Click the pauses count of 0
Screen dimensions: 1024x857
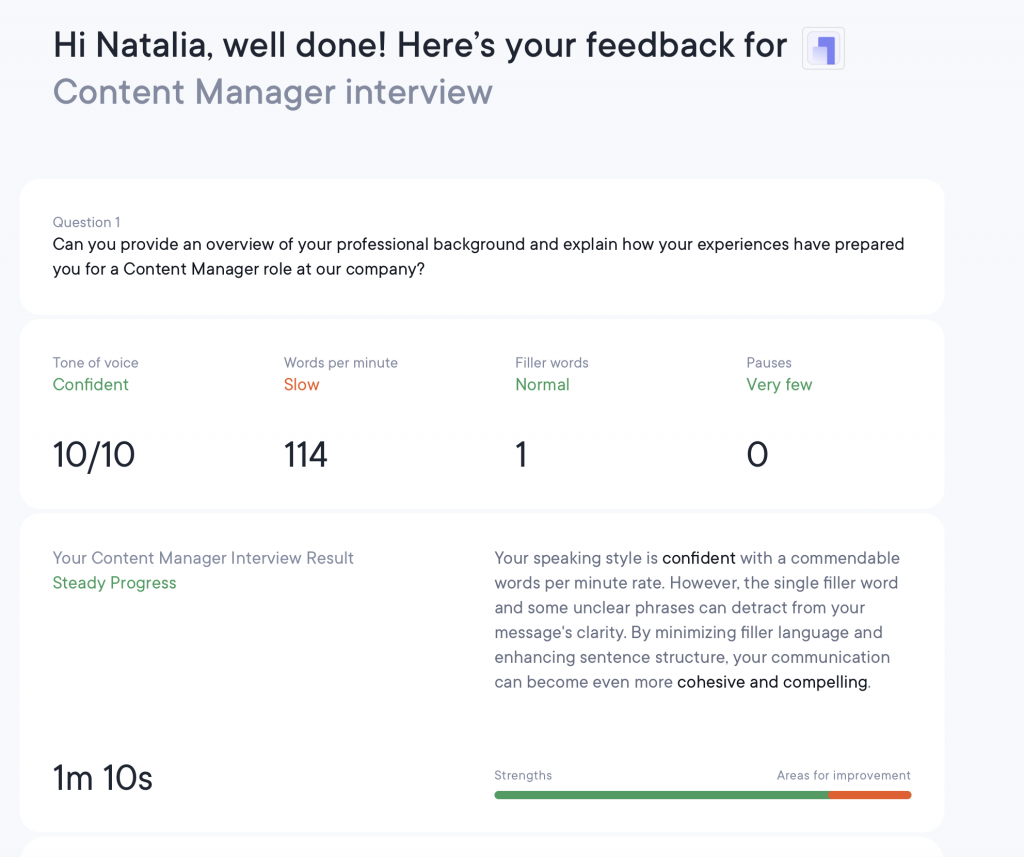(757, 454)
